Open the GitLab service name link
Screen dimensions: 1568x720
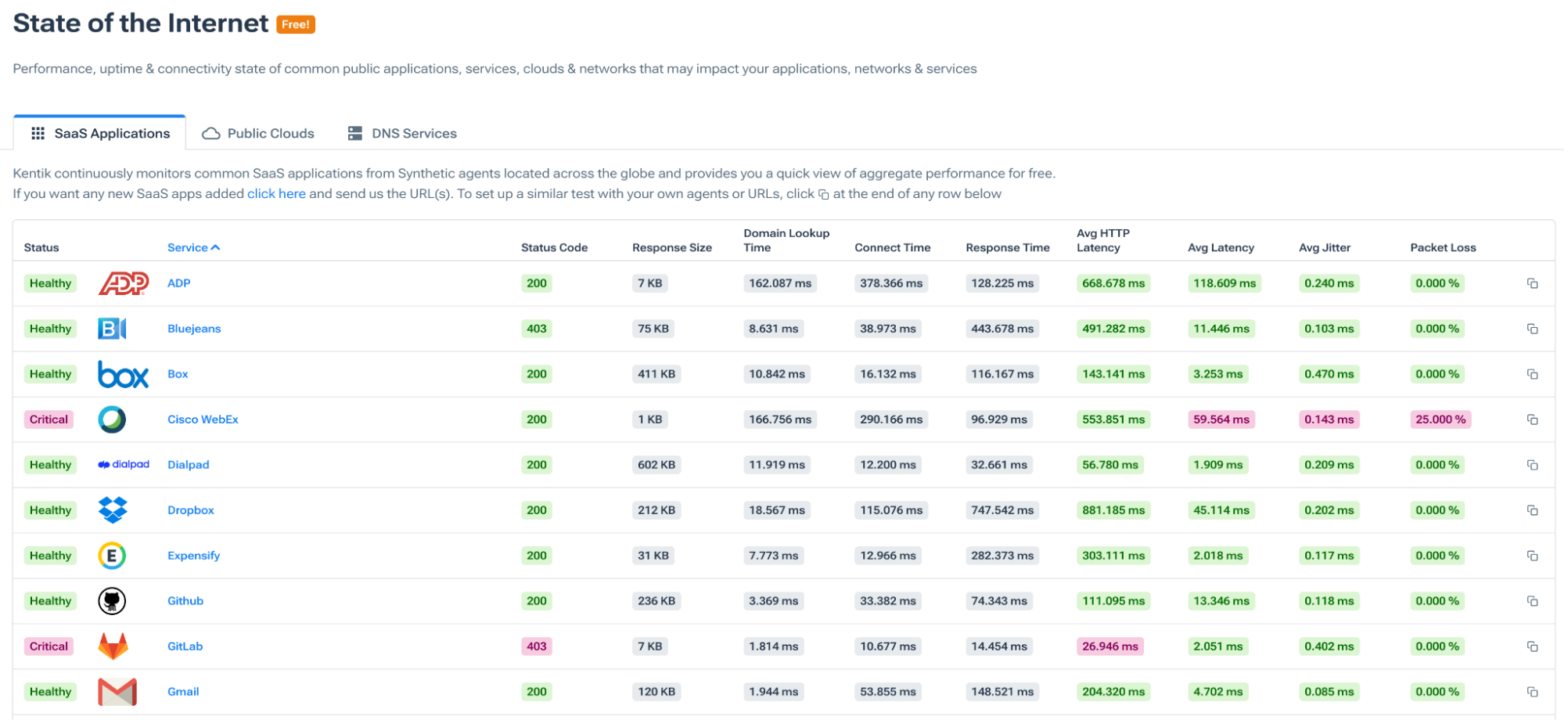coord(185,646)
